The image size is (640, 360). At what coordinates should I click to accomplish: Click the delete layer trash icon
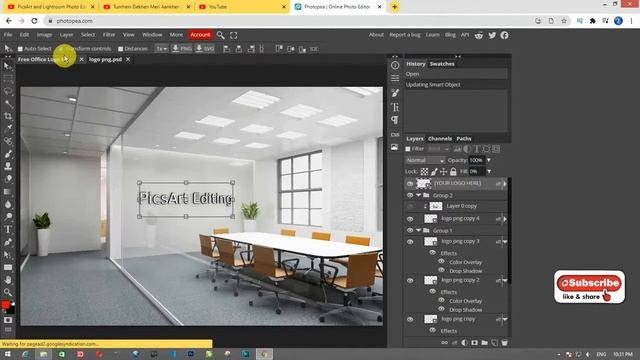coord(504,343)
